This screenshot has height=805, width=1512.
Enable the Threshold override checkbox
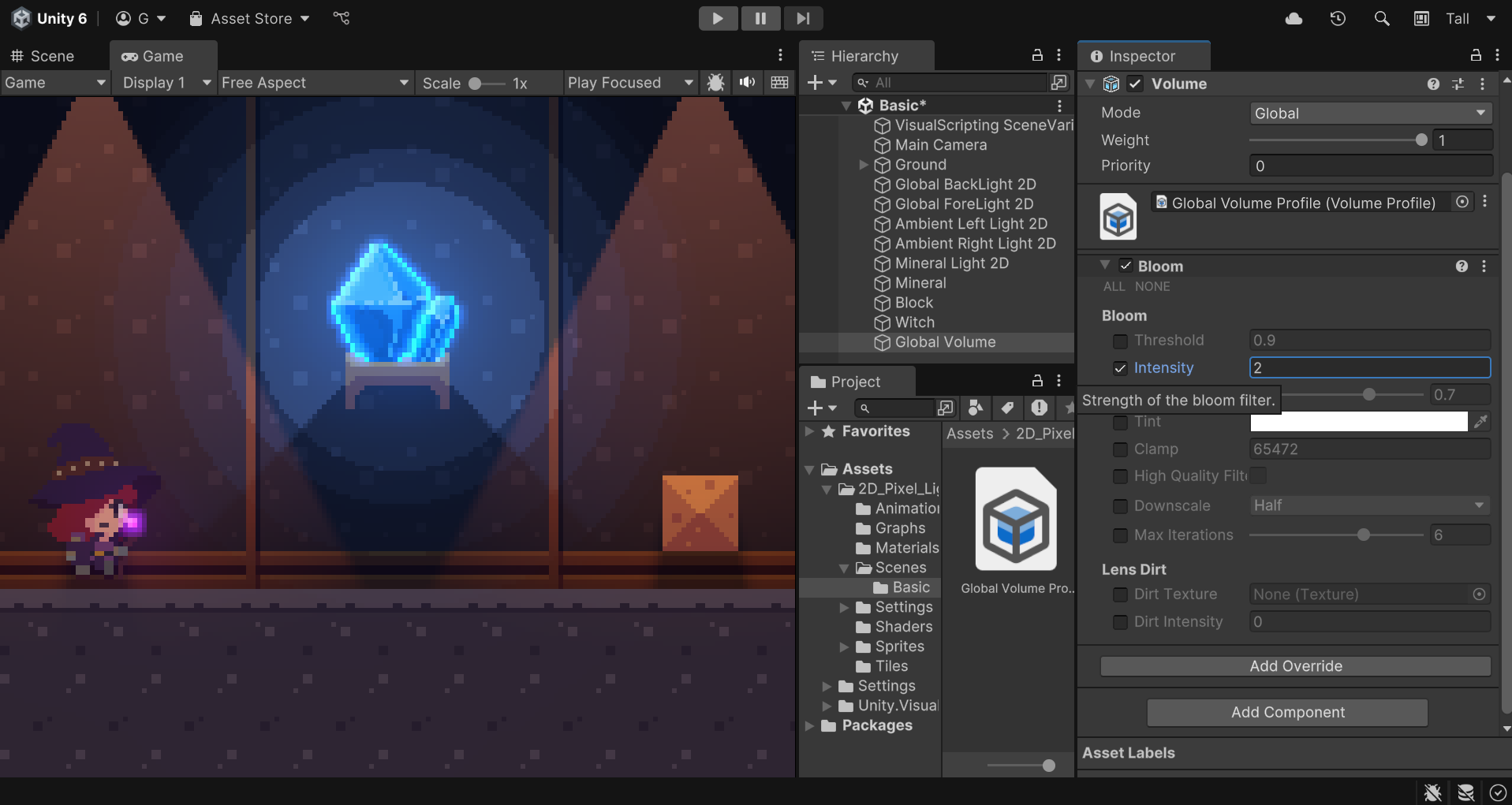point(1120,341)
